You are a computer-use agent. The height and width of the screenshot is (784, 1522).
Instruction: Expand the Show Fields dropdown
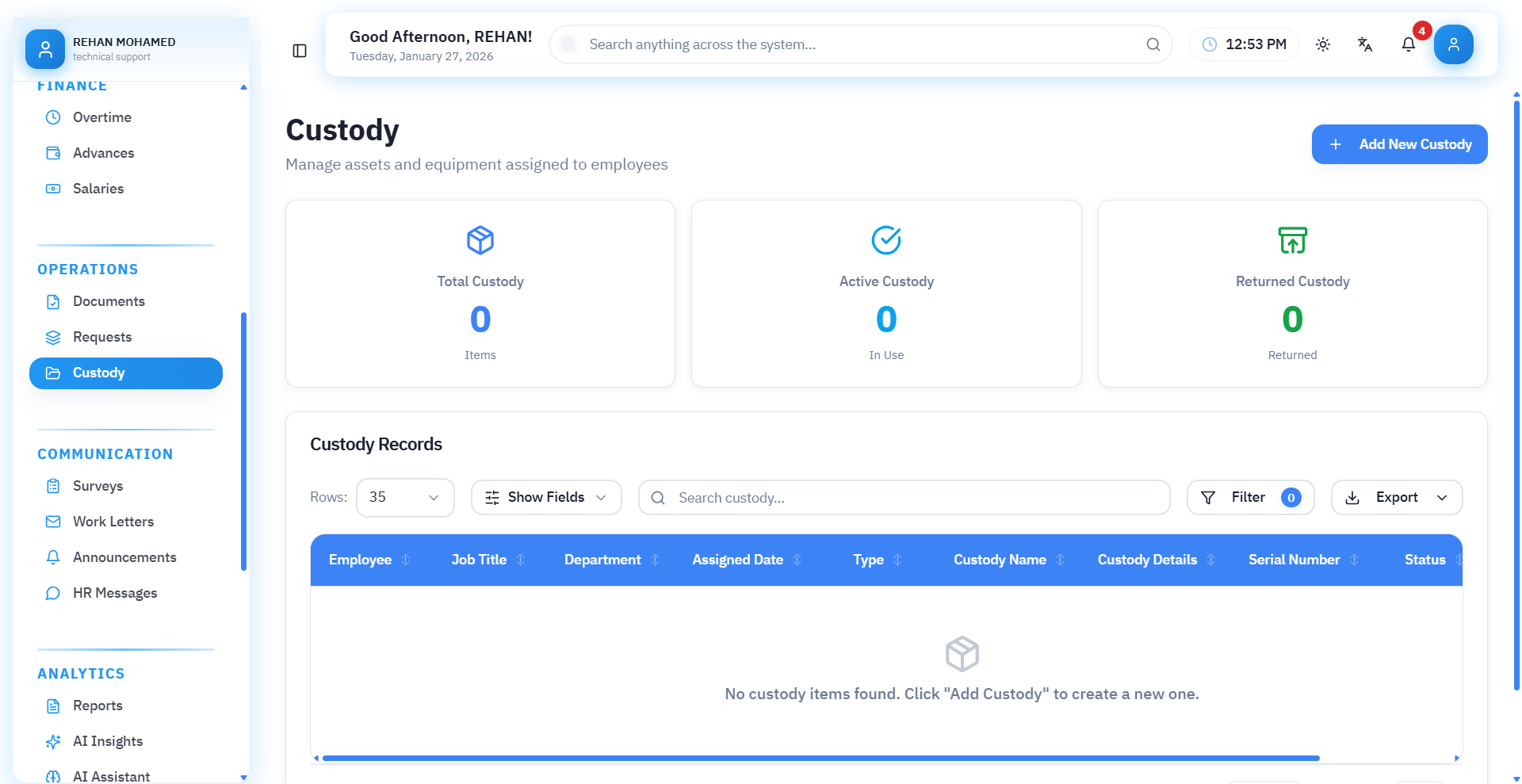[x=546, y=498]
